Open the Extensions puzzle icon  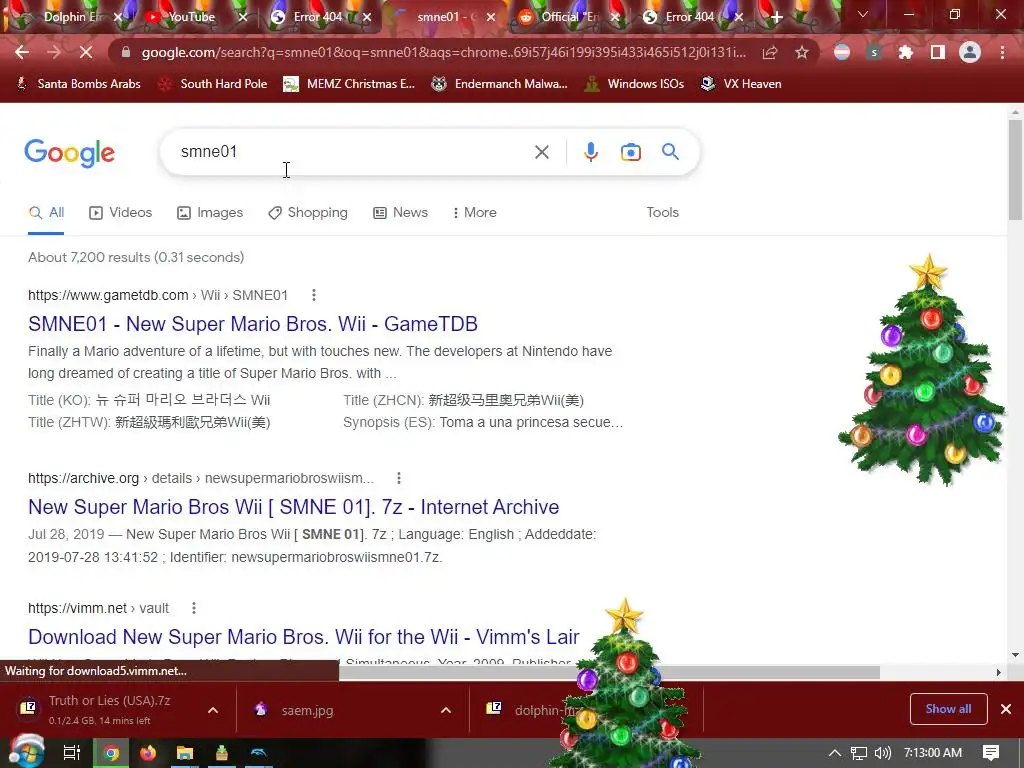(x=905, y=52)
